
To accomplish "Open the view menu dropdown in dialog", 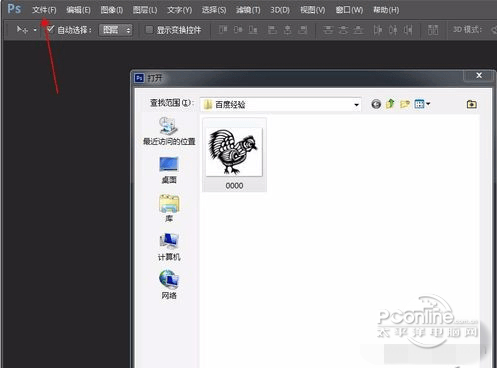I will (422, 104).
